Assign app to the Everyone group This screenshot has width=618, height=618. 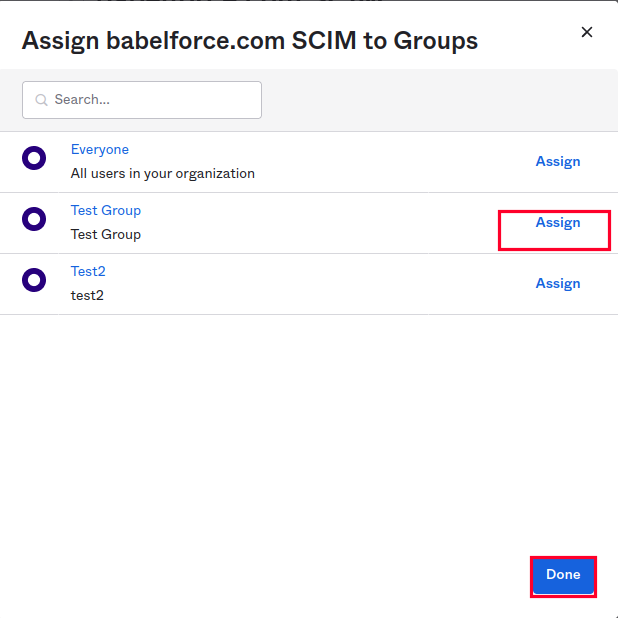click(x=558, y=161)
